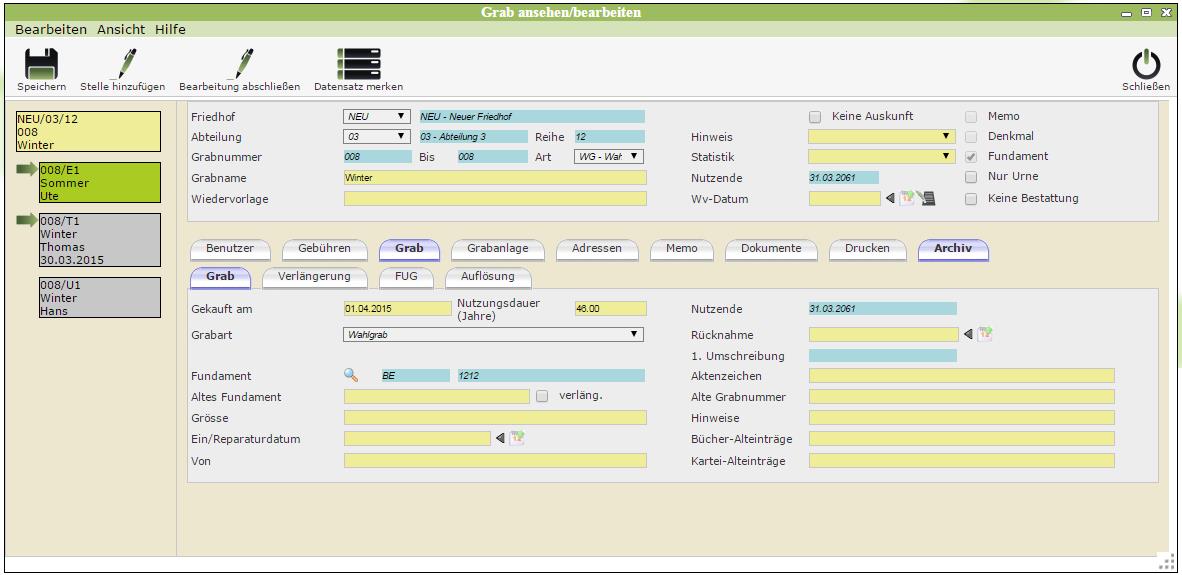Open calendar picker for Ein/Reparaturdatum
This screenshot has height=575, width=1182.
point(517,438)
